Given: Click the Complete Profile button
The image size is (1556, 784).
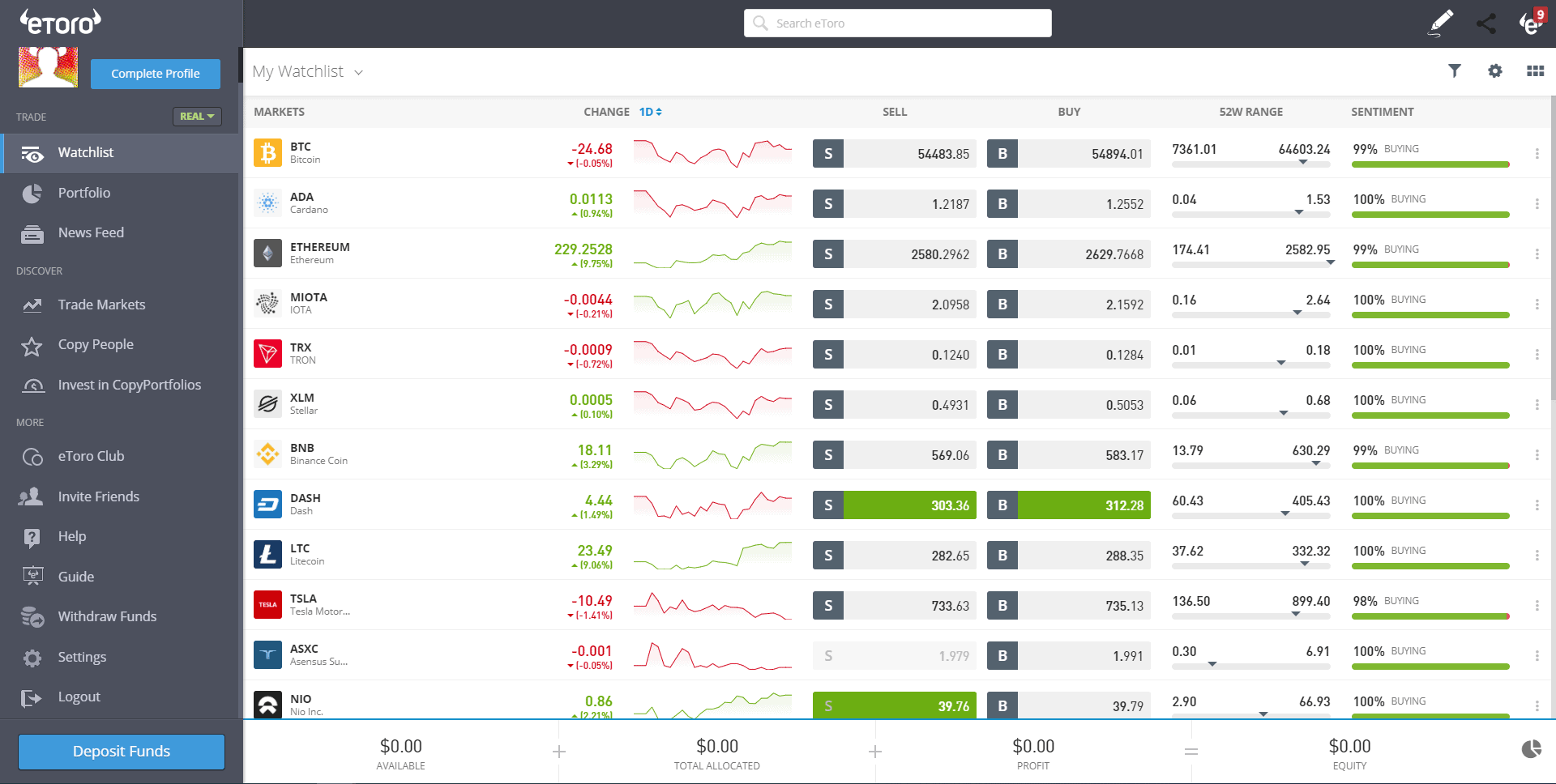Looking at the screenshot, I should coord(155,74).
